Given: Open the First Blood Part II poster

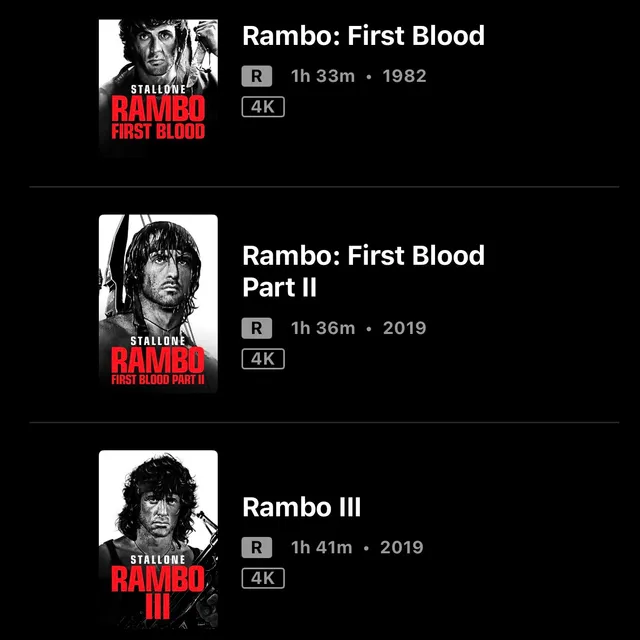Looking at the screenshot, I should pyautogui.click(x=158, y=303).
